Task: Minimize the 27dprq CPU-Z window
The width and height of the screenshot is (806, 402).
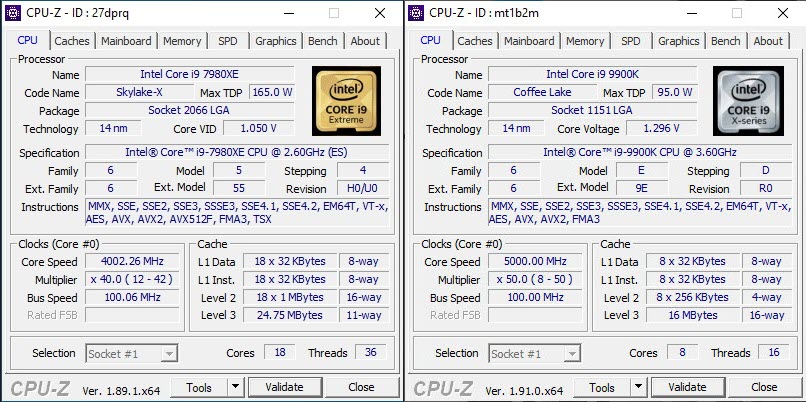Action: (289, 13)
